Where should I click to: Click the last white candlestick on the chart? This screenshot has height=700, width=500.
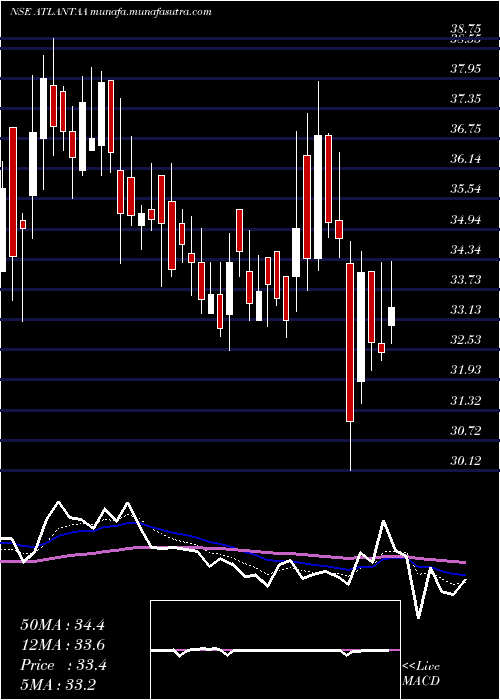[x=392, y=317]
